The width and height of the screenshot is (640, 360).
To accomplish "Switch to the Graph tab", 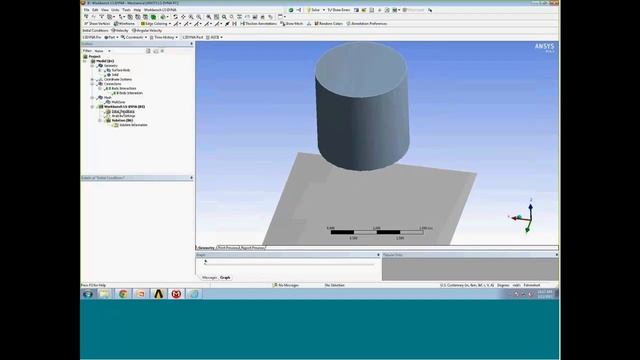I will [225, 278].
